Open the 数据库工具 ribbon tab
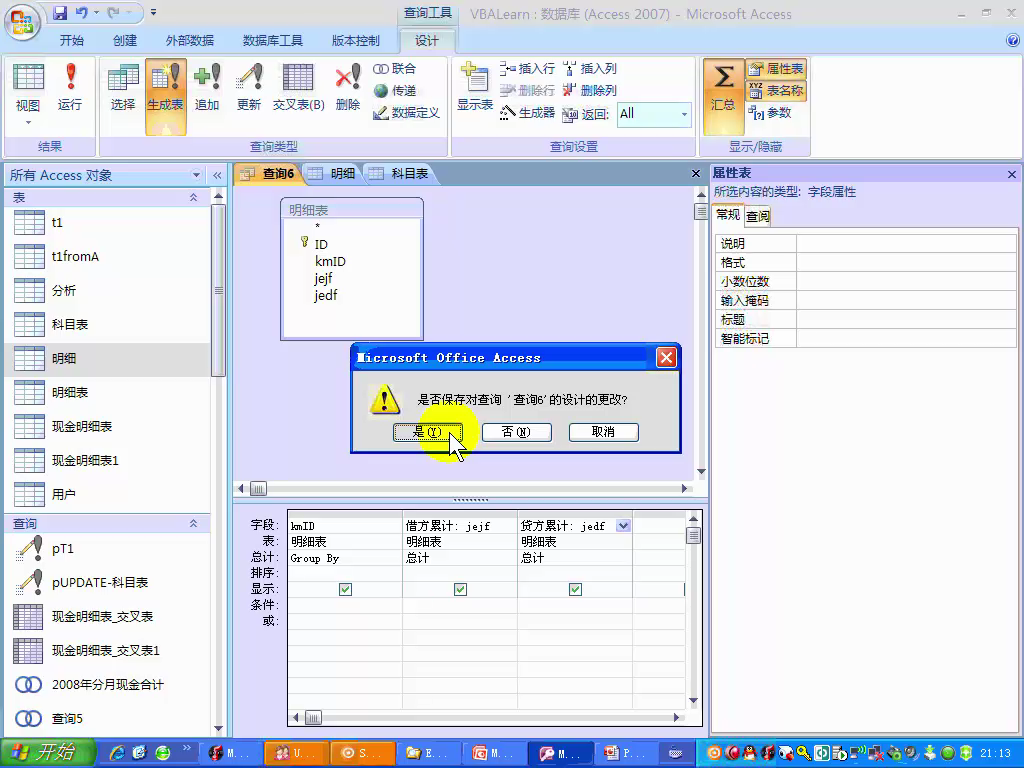Screen dimensions: 1024x768 pyautogui.click(x=272, y=40)
